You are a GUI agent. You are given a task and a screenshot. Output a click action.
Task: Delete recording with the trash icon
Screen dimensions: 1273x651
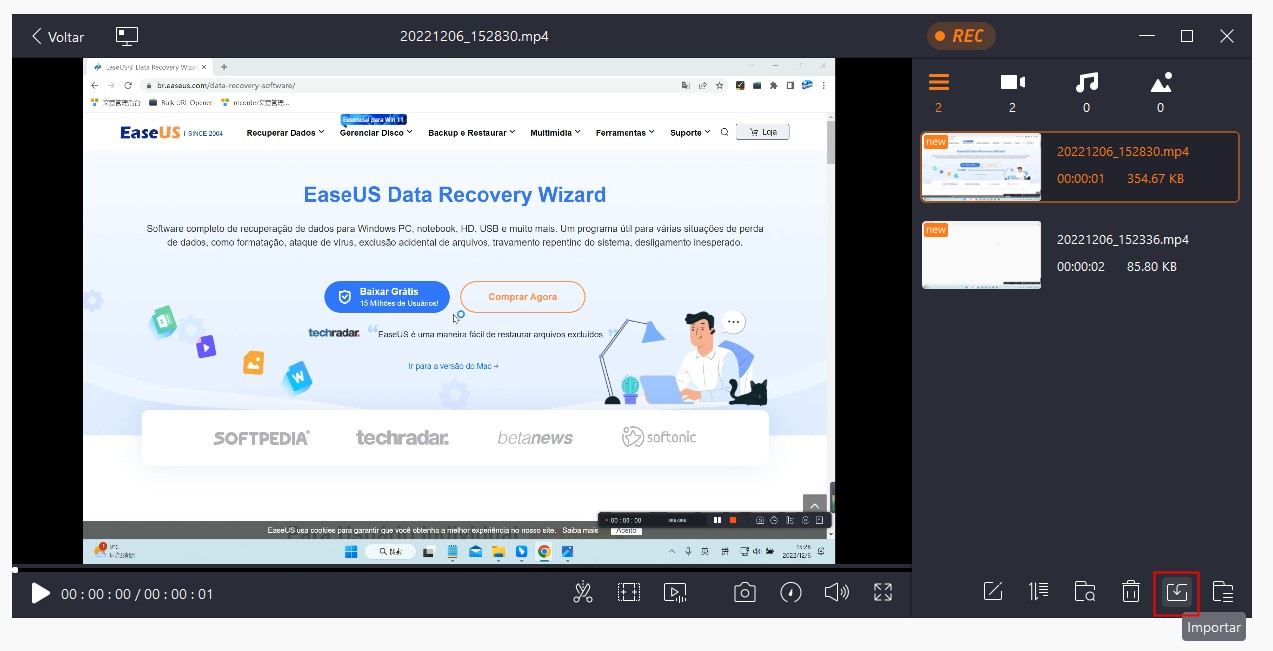click(1130, 591)
